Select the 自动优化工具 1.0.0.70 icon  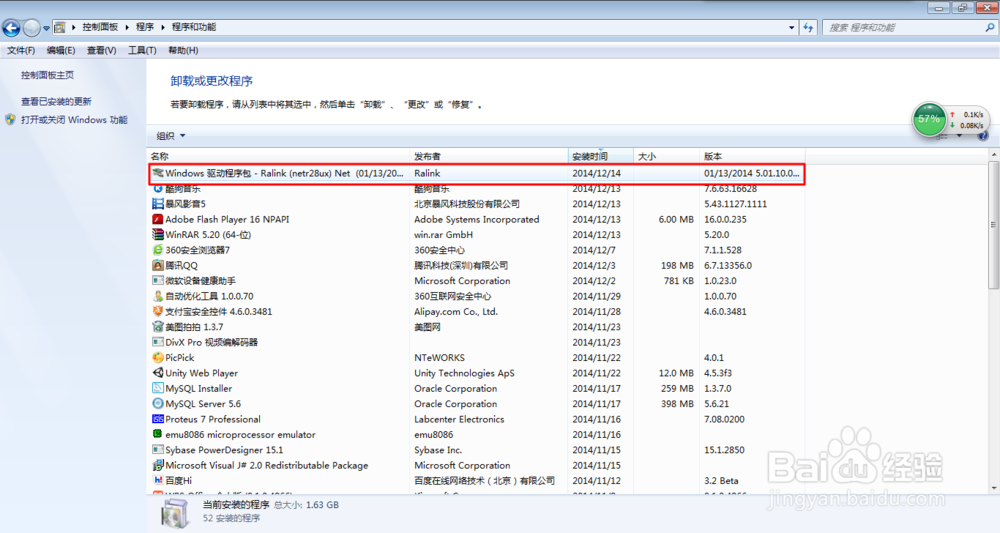(x=158, y=296)
